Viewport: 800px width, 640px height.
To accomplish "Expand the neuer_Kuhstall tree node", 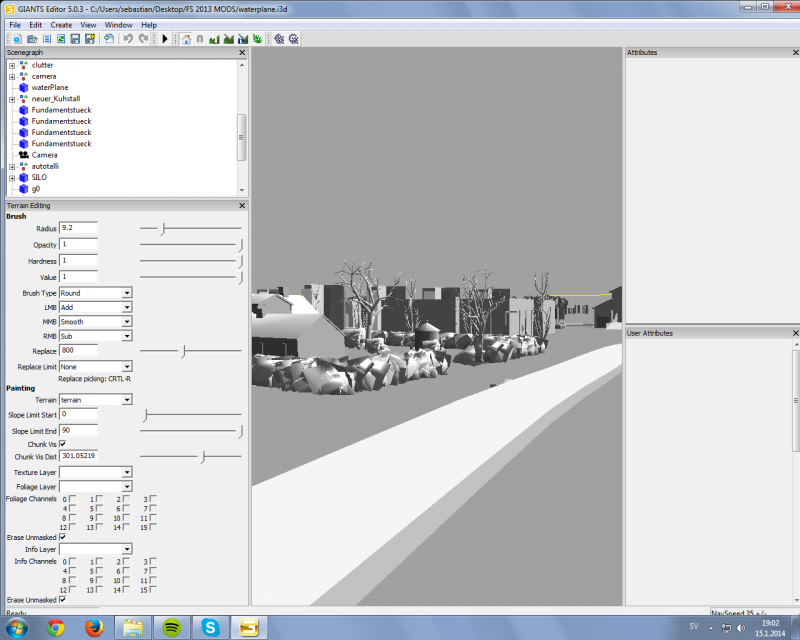I will click(x=12, y=99).
